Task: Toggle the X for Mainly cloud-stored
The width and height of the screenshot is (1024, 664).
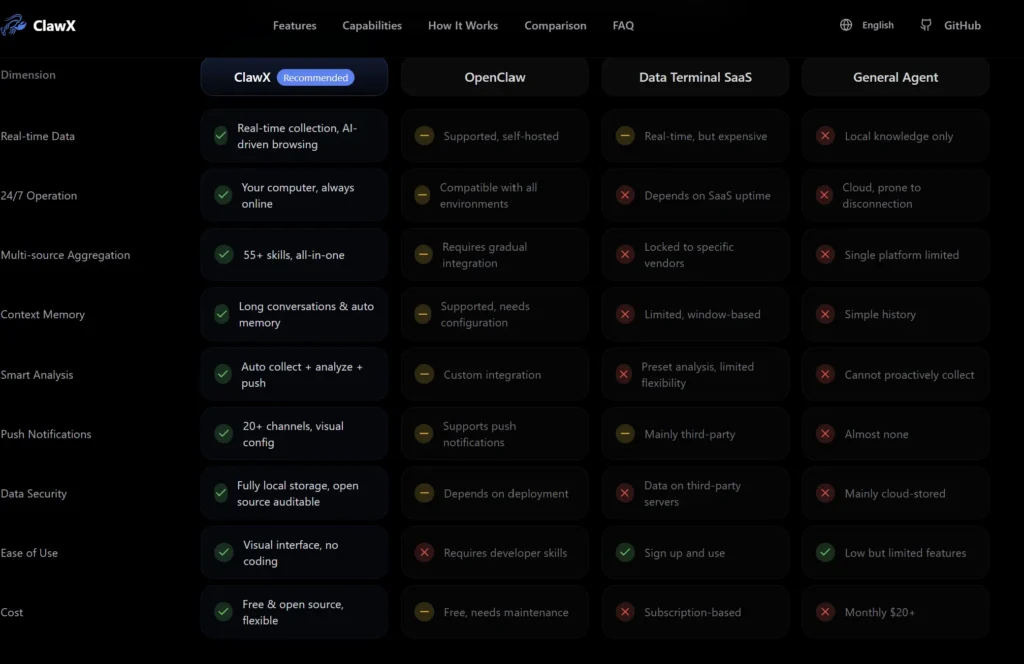Action: [825, 493]
